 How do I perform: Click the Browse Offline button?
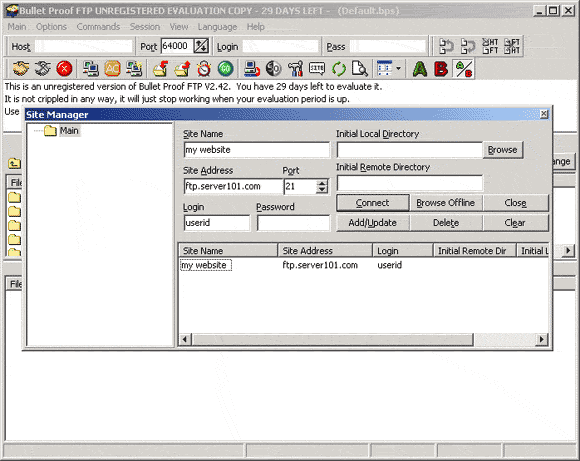[446, 203]
